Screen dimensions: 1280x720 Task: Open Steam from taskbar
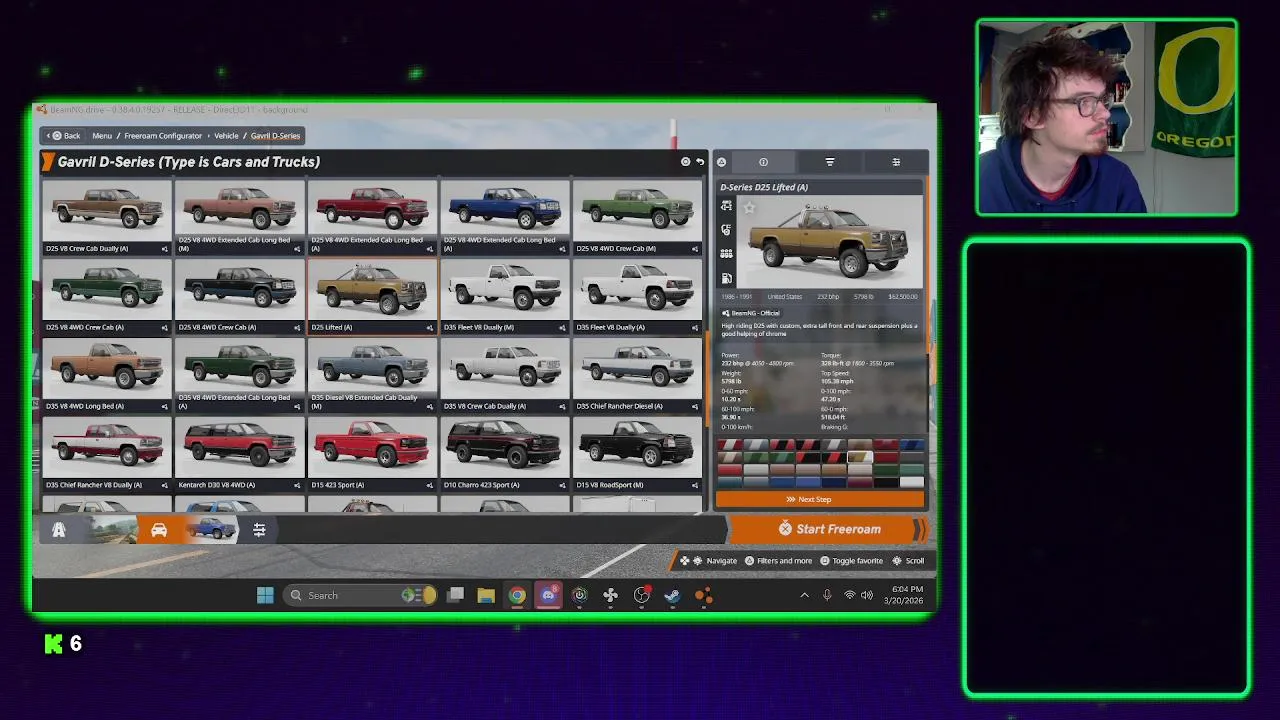coord(673,595)
